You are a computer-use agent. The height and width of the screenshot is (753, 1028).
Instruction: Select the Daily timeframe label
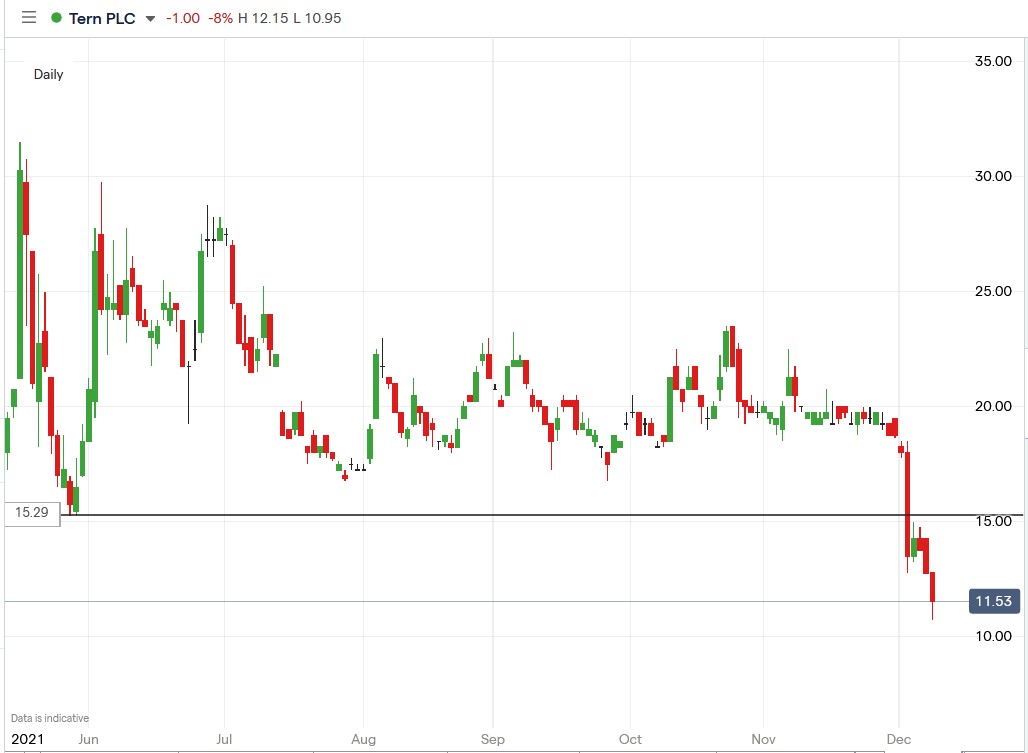point(48,74)
